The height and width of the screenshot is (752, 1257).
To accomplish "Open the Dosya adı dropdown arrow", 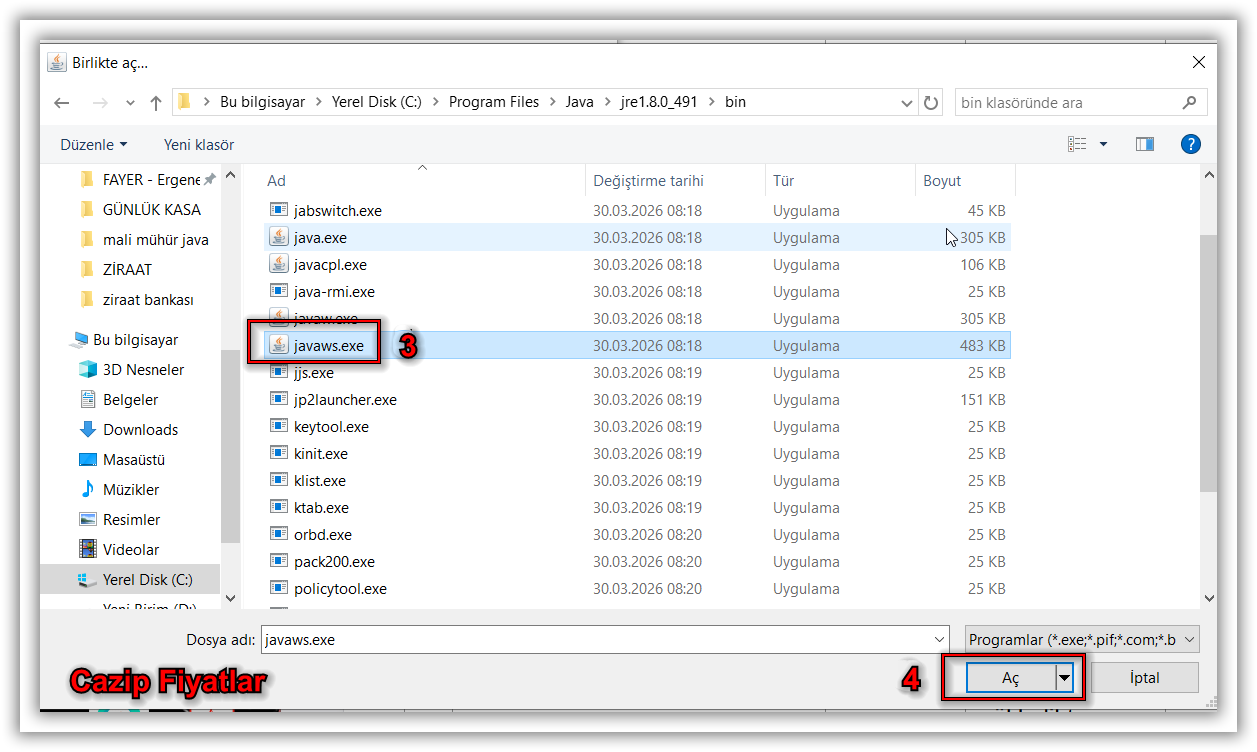I will point(939,640).
